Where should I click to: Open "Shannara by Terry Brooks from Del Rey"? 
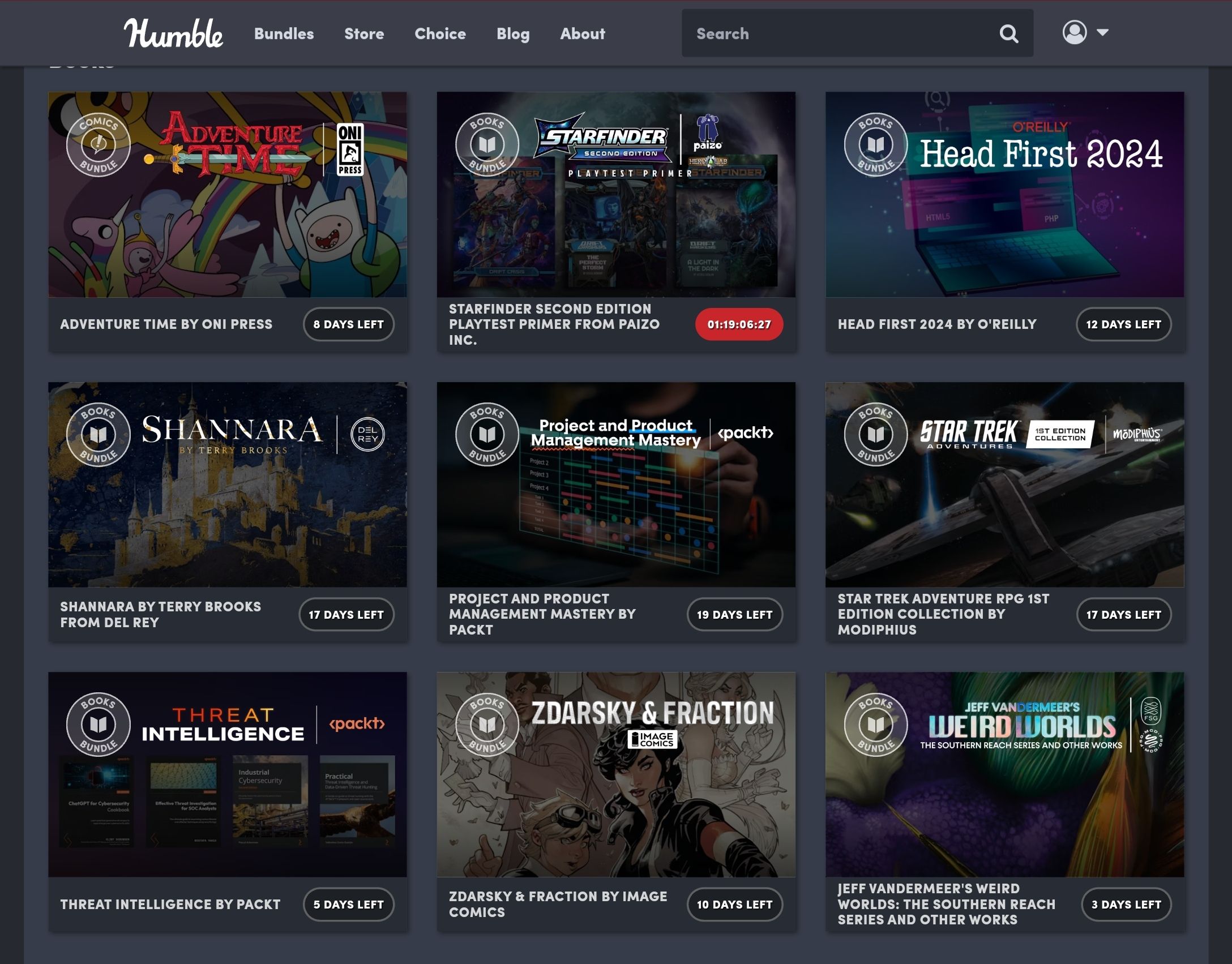click(161, 614)
